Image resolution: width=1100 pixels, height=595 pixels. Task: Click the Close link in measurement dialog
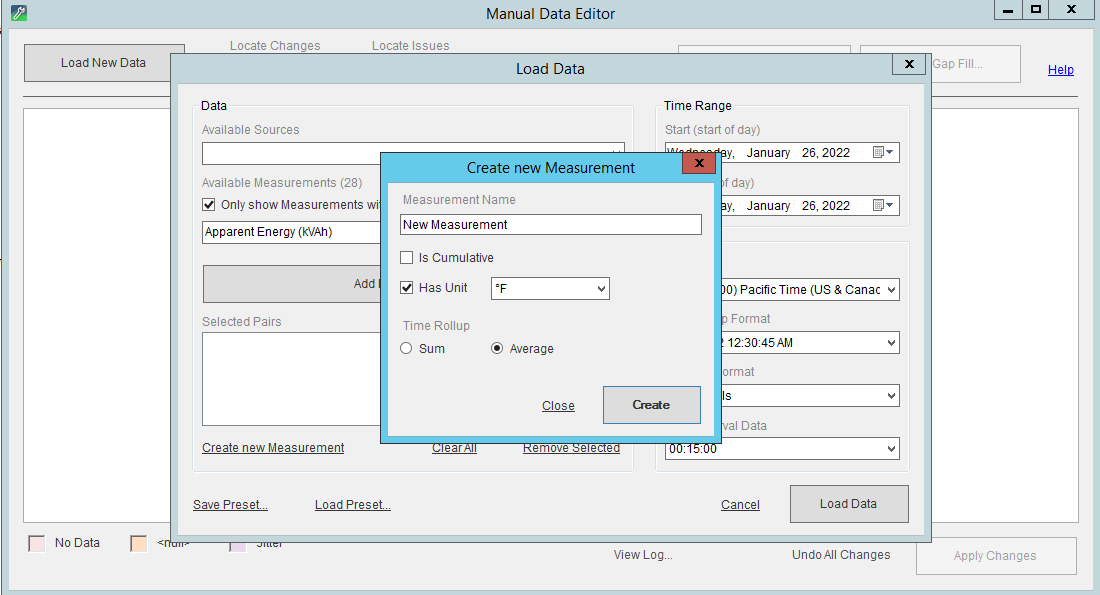tap(558, 406)
